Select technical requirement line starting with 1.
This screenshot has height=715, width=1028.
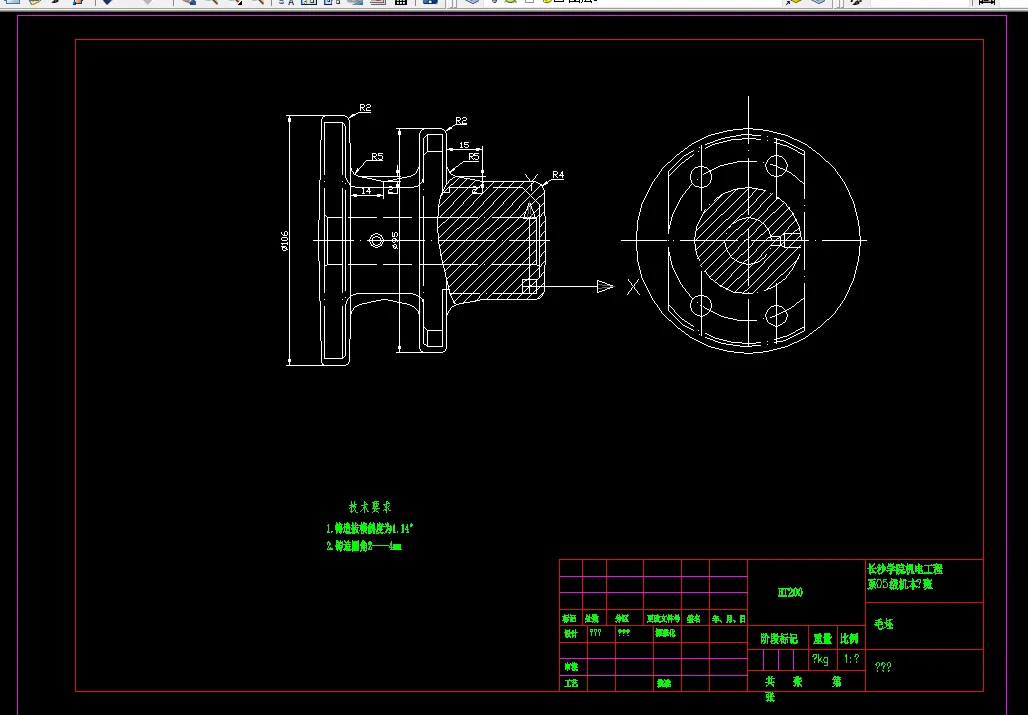point(369,528)
